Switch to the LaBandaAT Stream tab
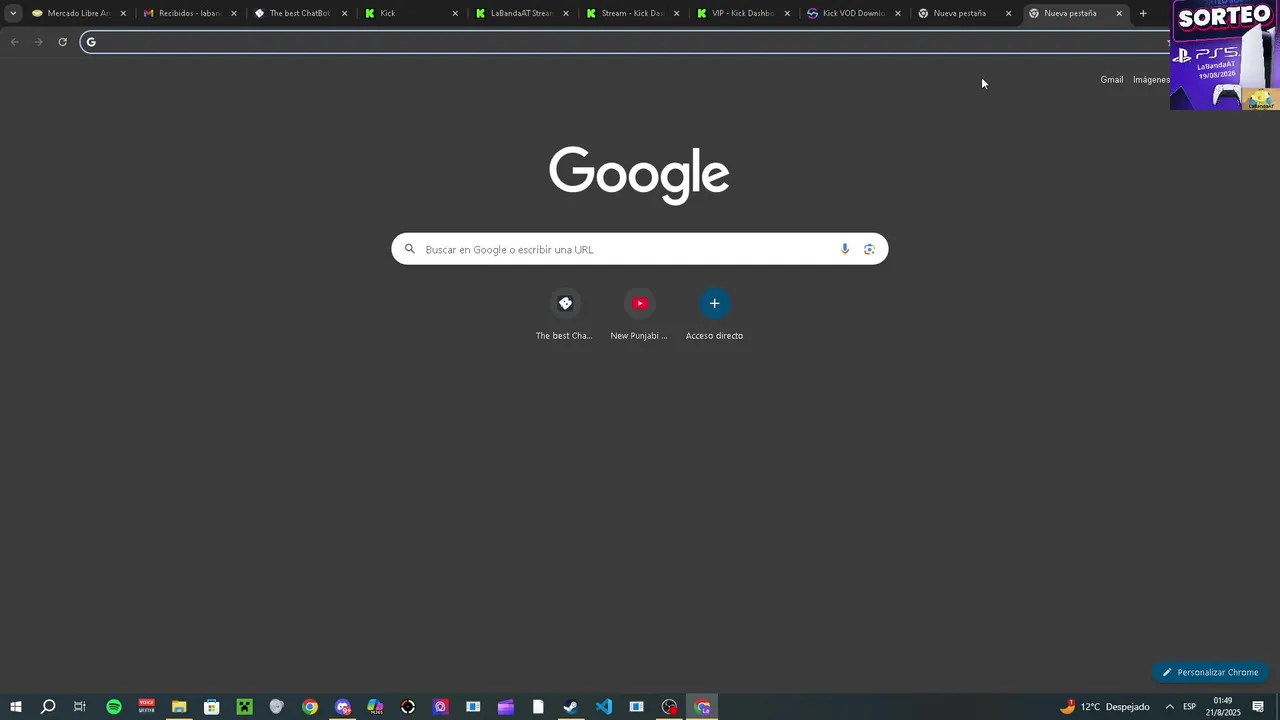Viewport: 1280px width, 720px height. [x=521, y=13]
